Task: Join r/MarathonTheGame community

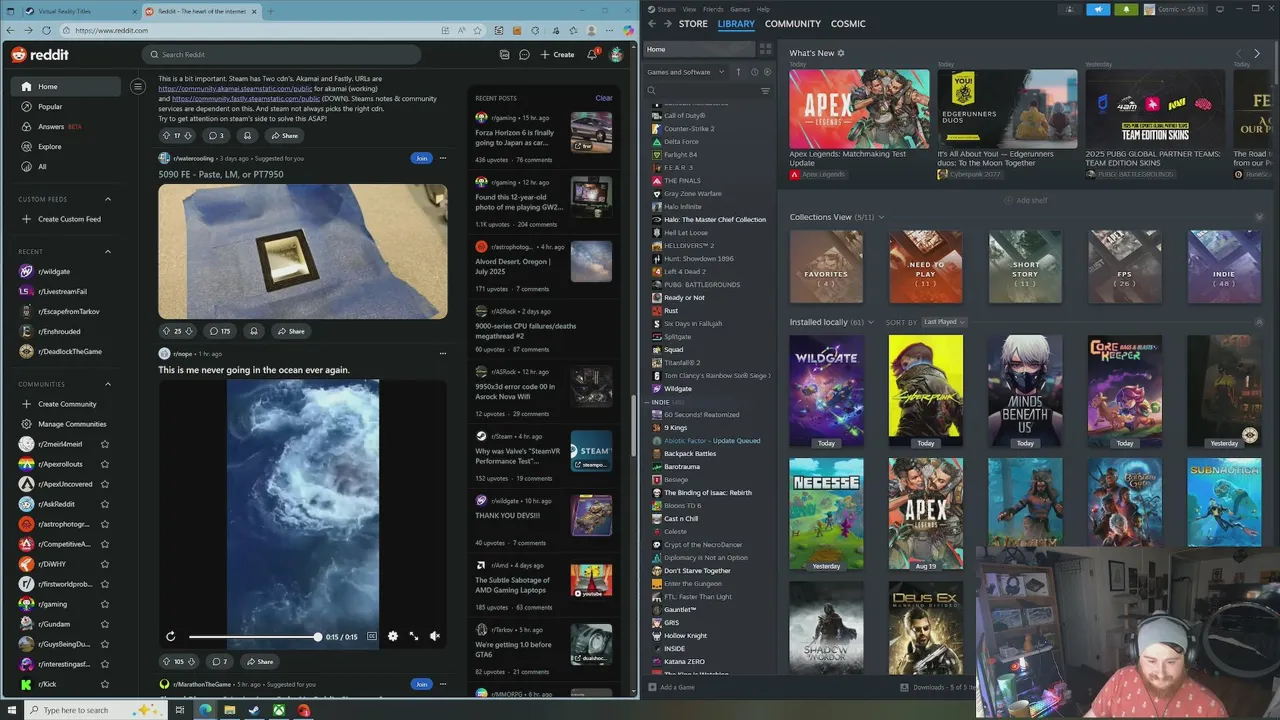Action: (421, 684)
